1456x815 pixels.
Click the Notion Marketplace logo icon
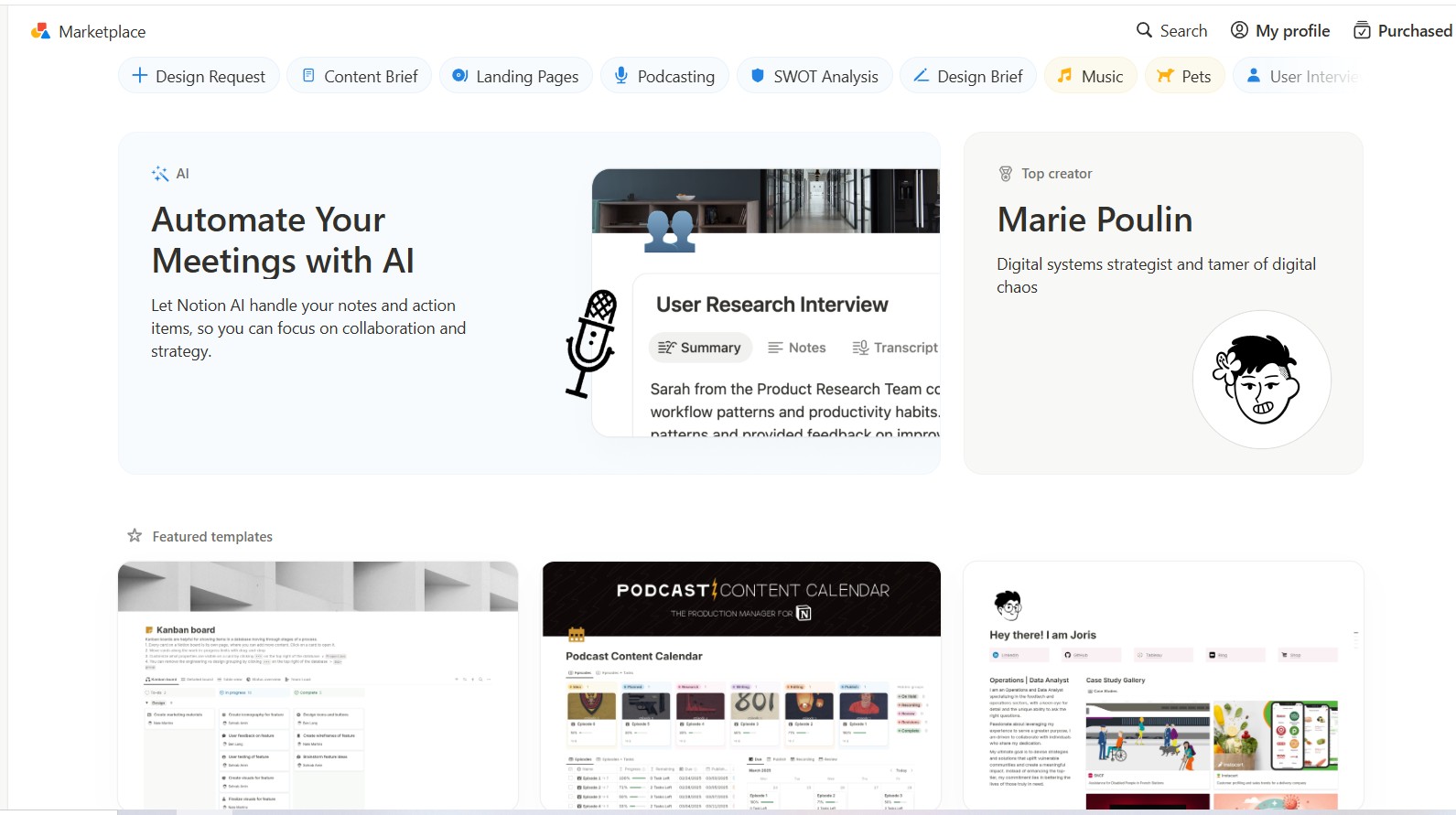[x=40, y=31]
